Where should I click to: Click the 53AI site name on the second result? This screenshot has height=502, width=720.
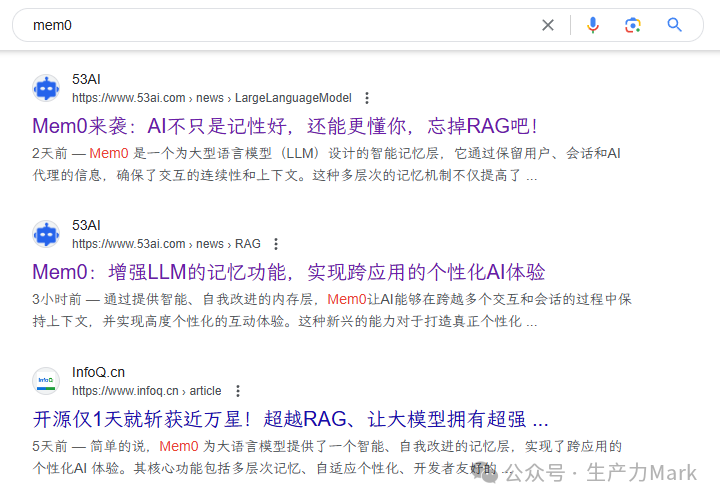pyautogui.click(x=86, y=225)
